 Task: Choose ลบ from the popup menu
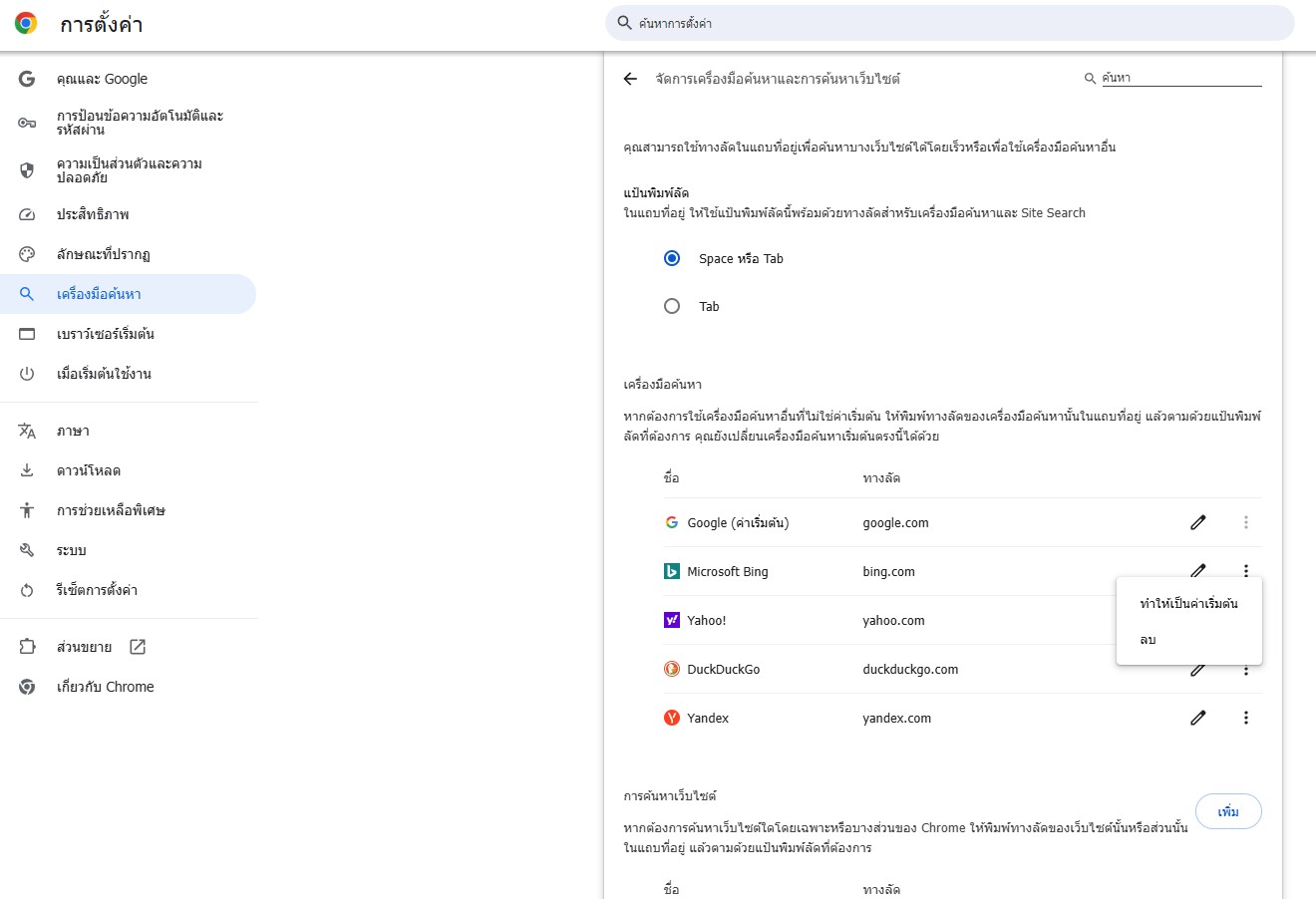(1149, 640)
